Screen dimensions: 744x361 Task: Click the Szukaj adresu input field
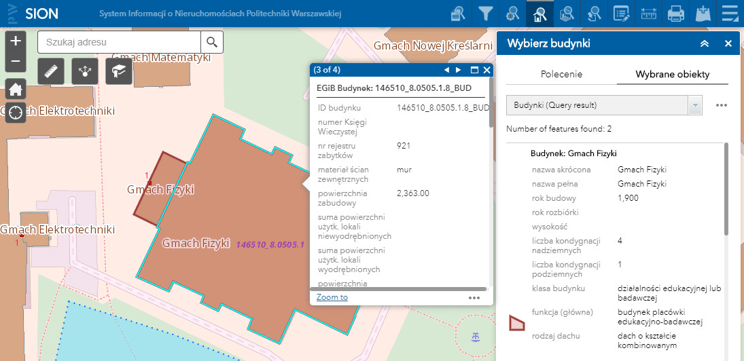[x=119, y=42]
